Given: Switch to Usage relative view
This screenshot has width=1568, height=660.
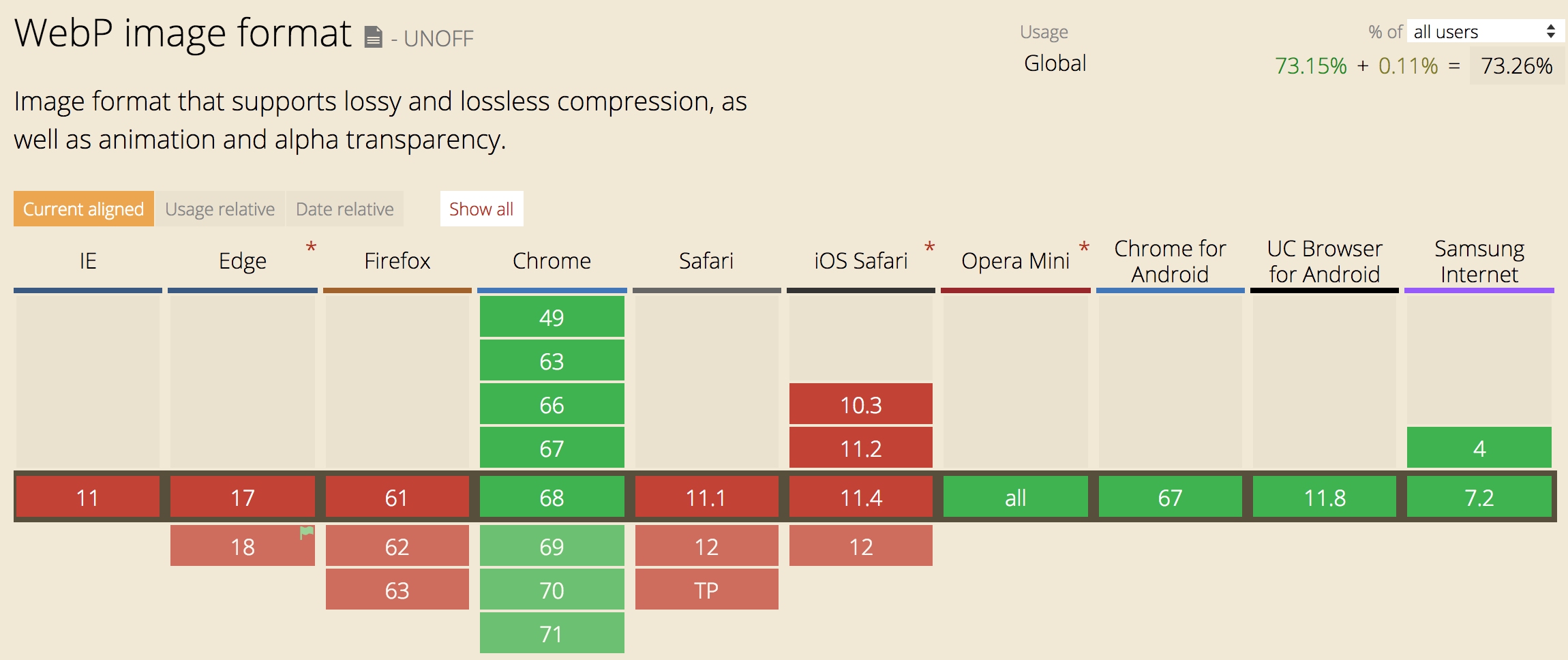Looking at the screenshot, I should click(x=220, y=209).
